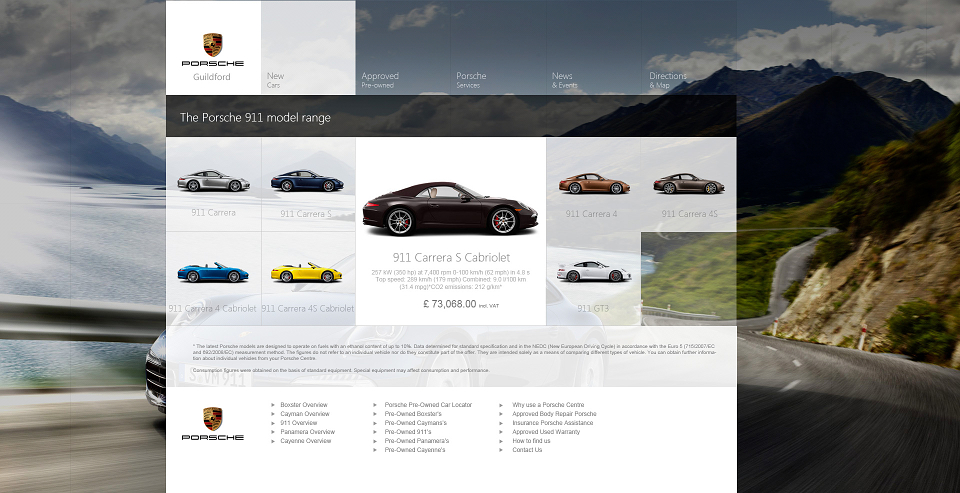Image resolution: width=960 pixels, height=493 pixels.
Task: Open the Contact Us footer link
Action: click(x=527, y=450)
